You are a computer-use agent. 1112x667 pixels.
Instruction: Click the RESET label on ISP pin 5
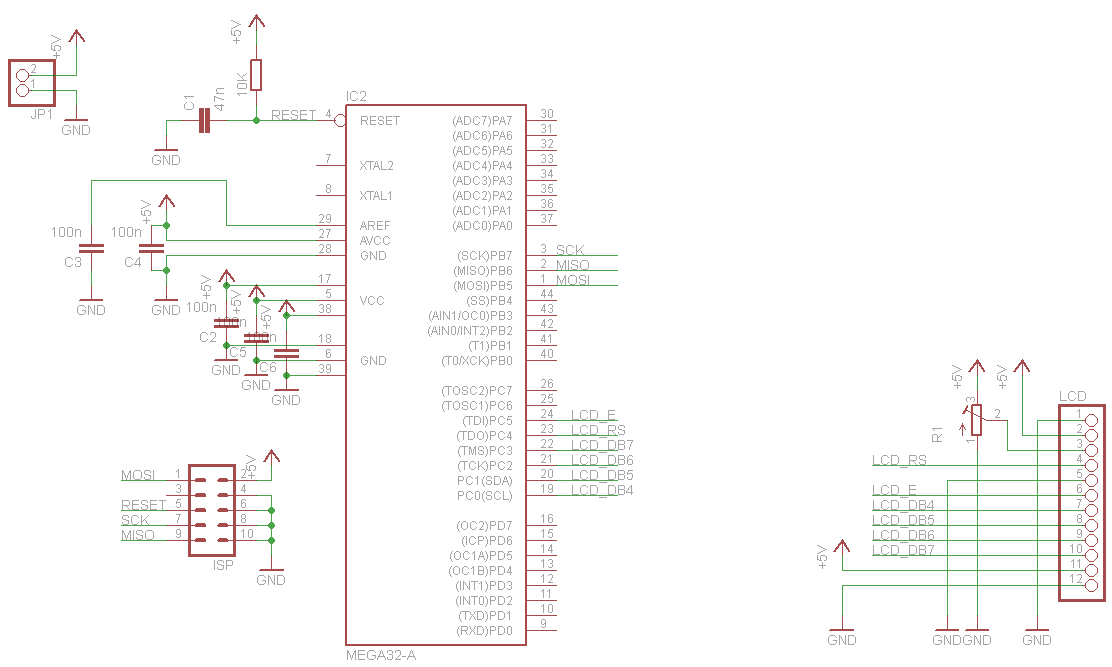point(143,504)
